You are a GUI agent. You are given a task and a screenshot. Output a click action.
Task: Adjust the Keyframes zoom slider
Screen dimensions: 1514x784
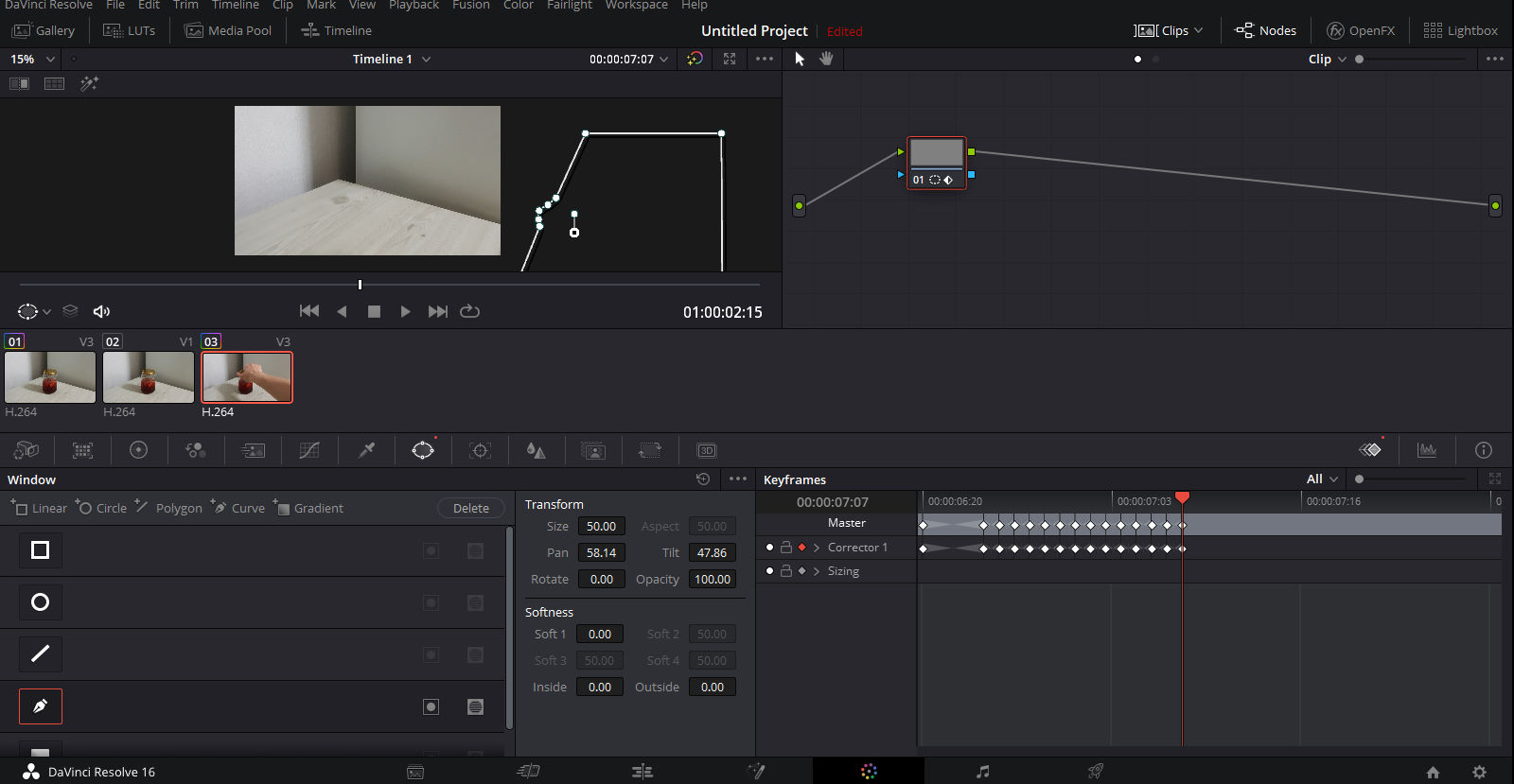point(1360,479)
